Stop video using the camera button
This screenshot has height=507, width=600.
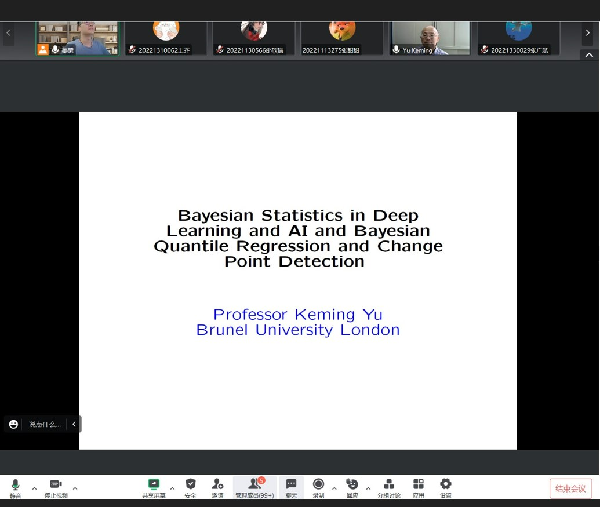pyautogui.click(x=56, y=485)
